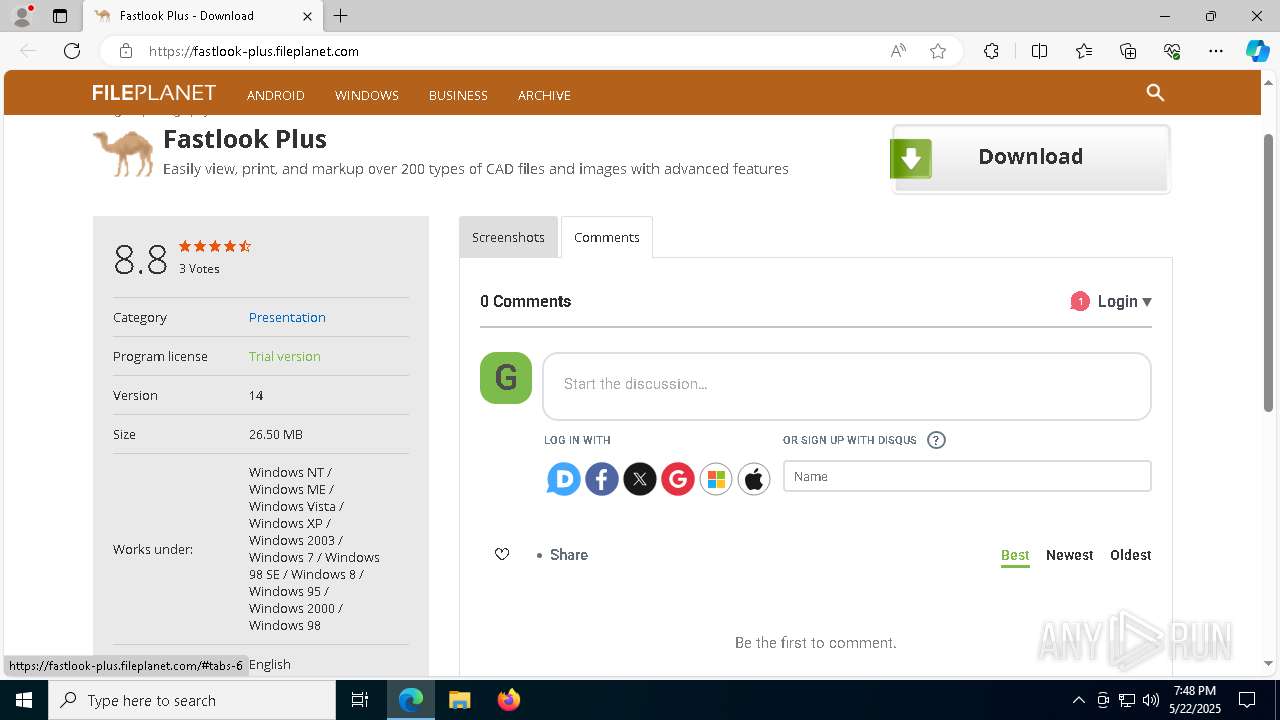
Task: View site information lock icon
Action: [x=125, y=51]
